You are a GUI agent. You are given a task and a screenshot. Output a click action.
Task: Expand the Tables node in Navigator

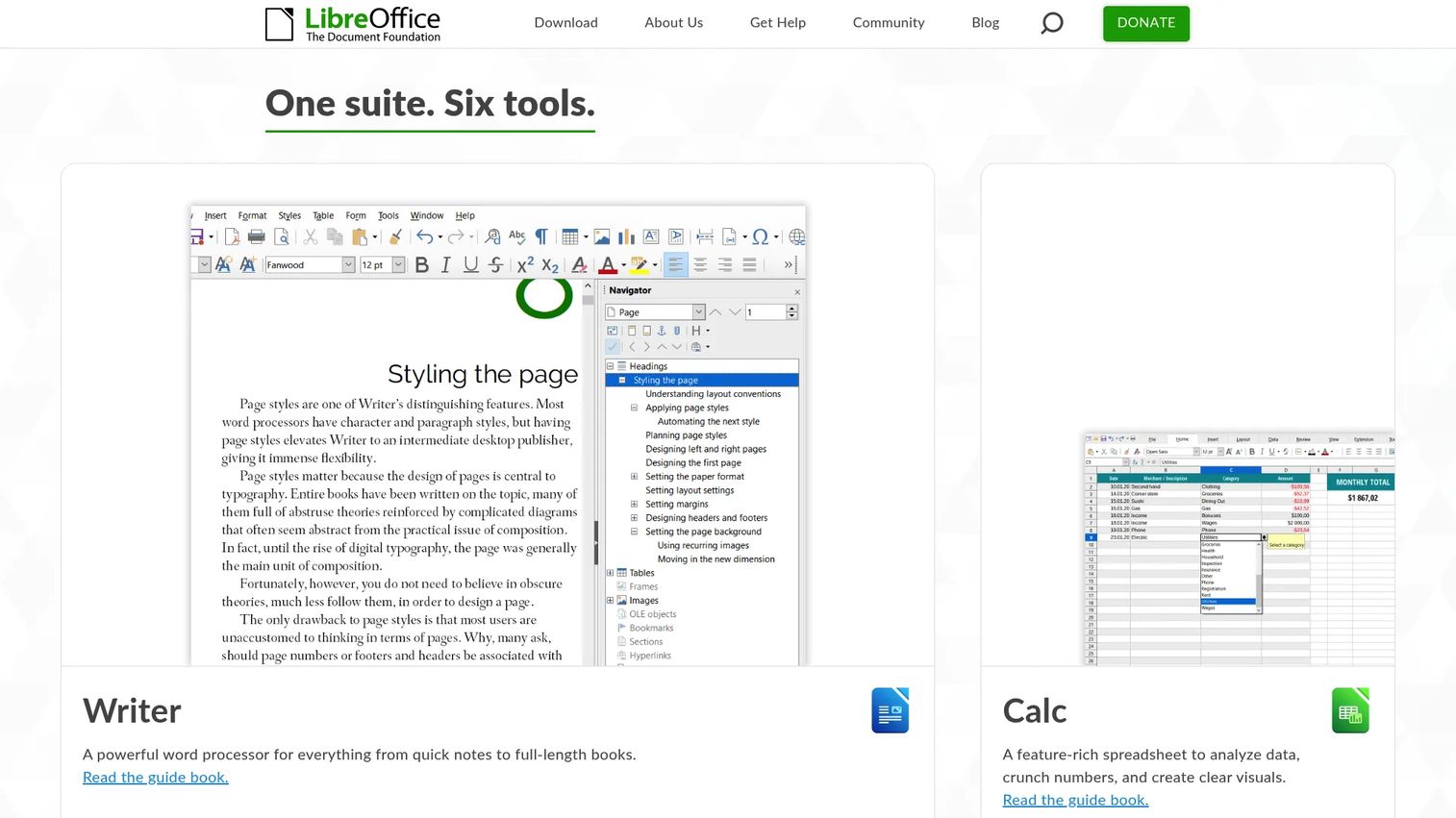pyautogui.click(x=610, y=573)
